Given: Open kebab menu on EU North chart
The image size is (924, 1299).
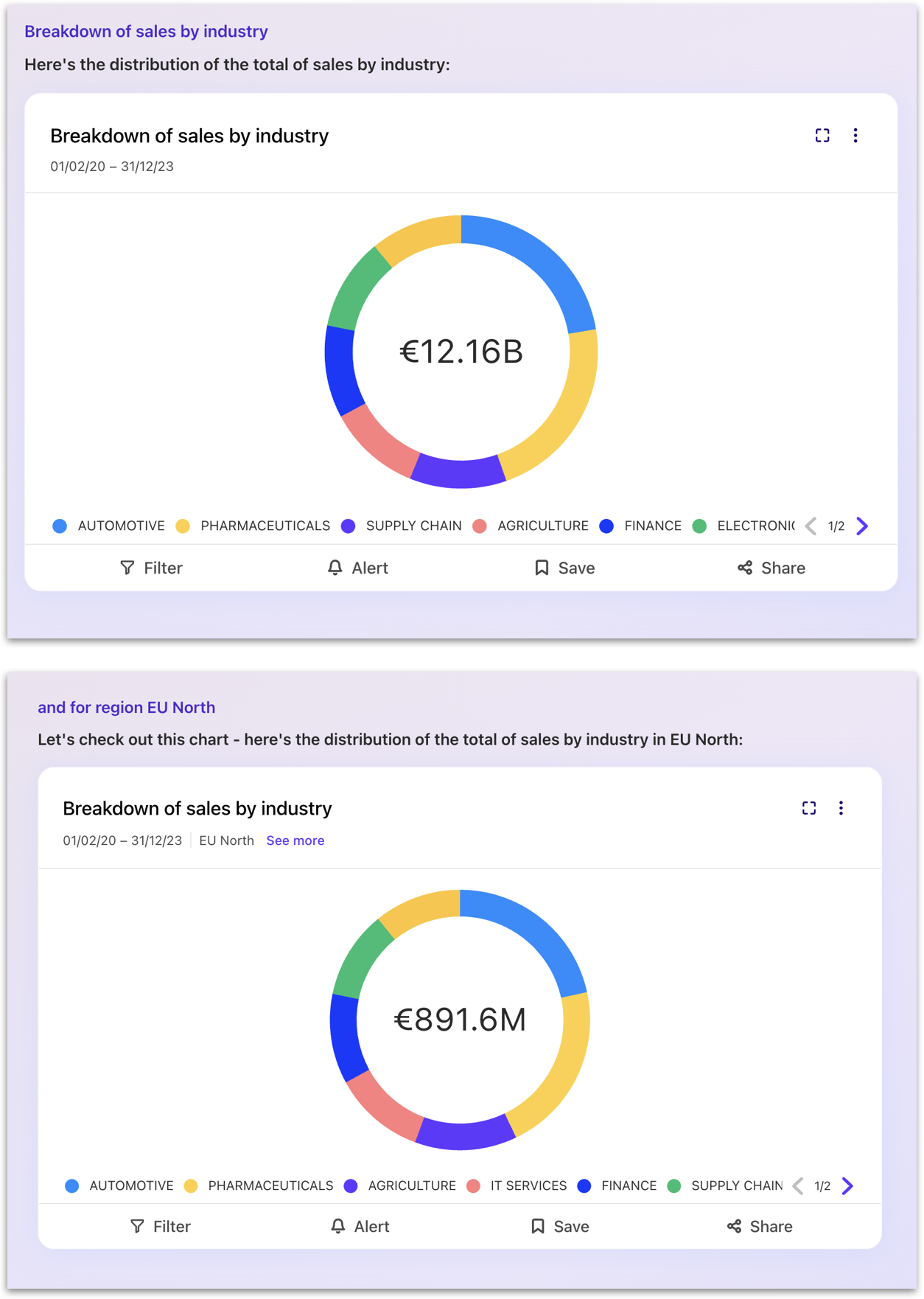Looking at the screenshot, I should pos(841,808).
